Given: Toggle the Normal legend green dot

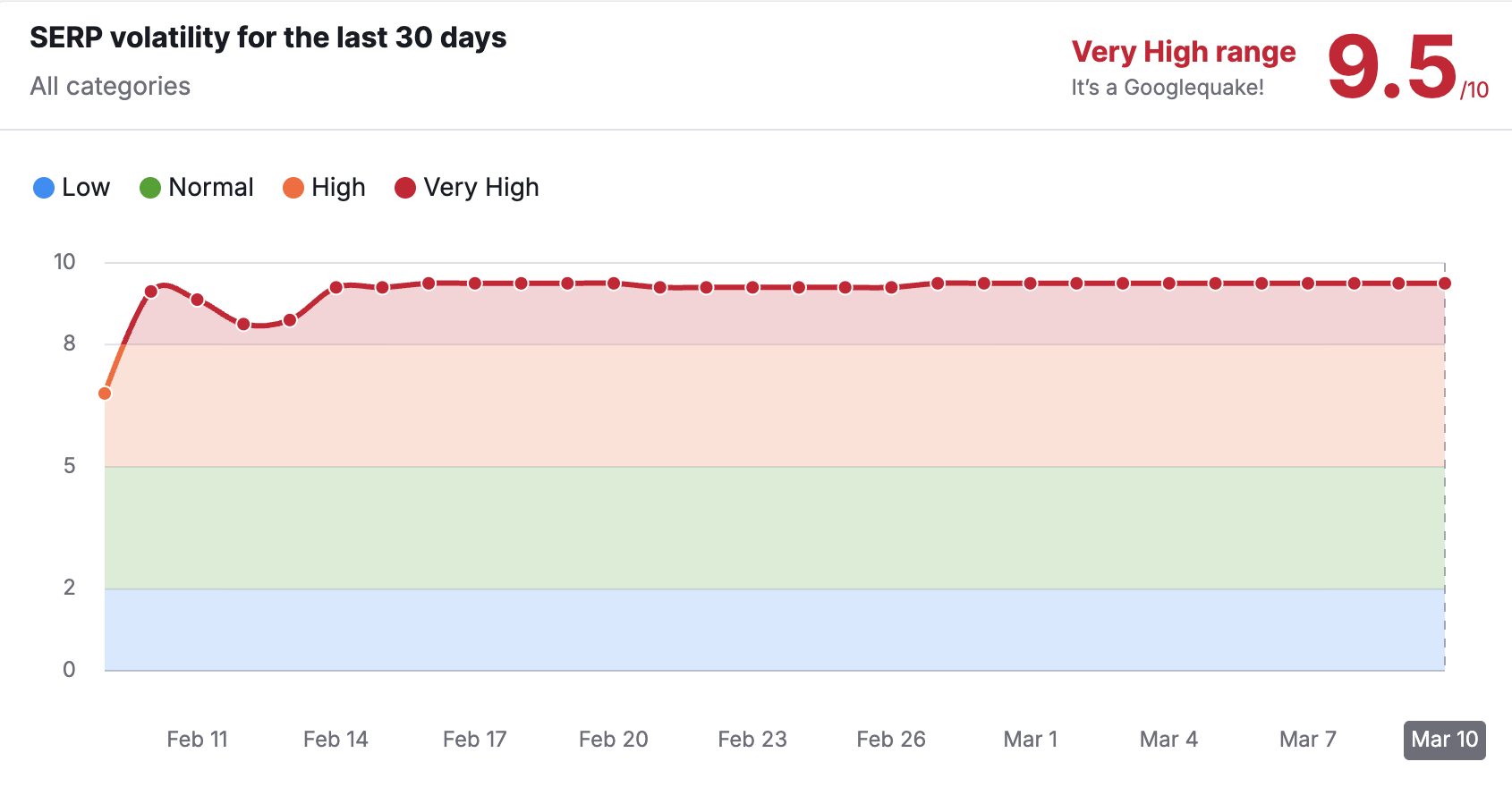Looking at the screenshot, I should click(x=150, y=188).
